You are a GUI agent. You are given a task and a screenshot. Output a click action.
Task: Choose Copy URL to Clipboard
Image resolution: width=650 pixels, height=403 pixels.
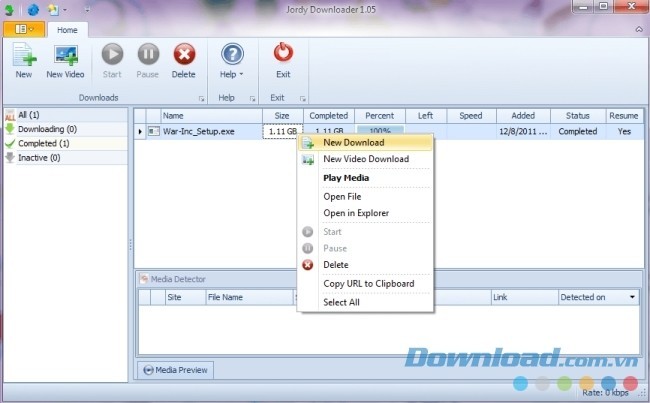tap(365, 284)
